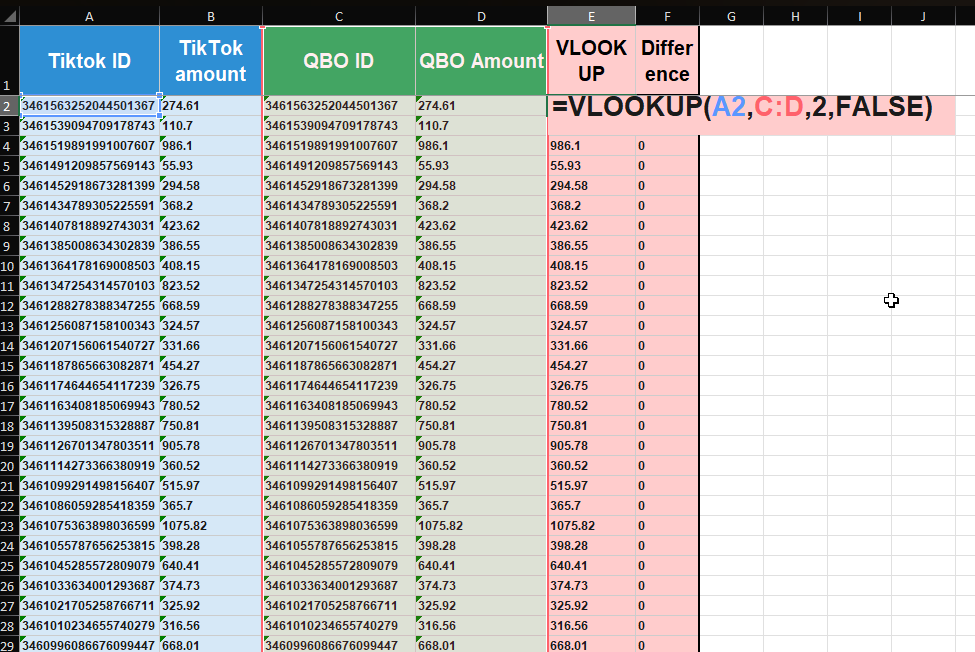Select entire row 2 via row header
Screen dimensions: 975x652
(8, 106)
